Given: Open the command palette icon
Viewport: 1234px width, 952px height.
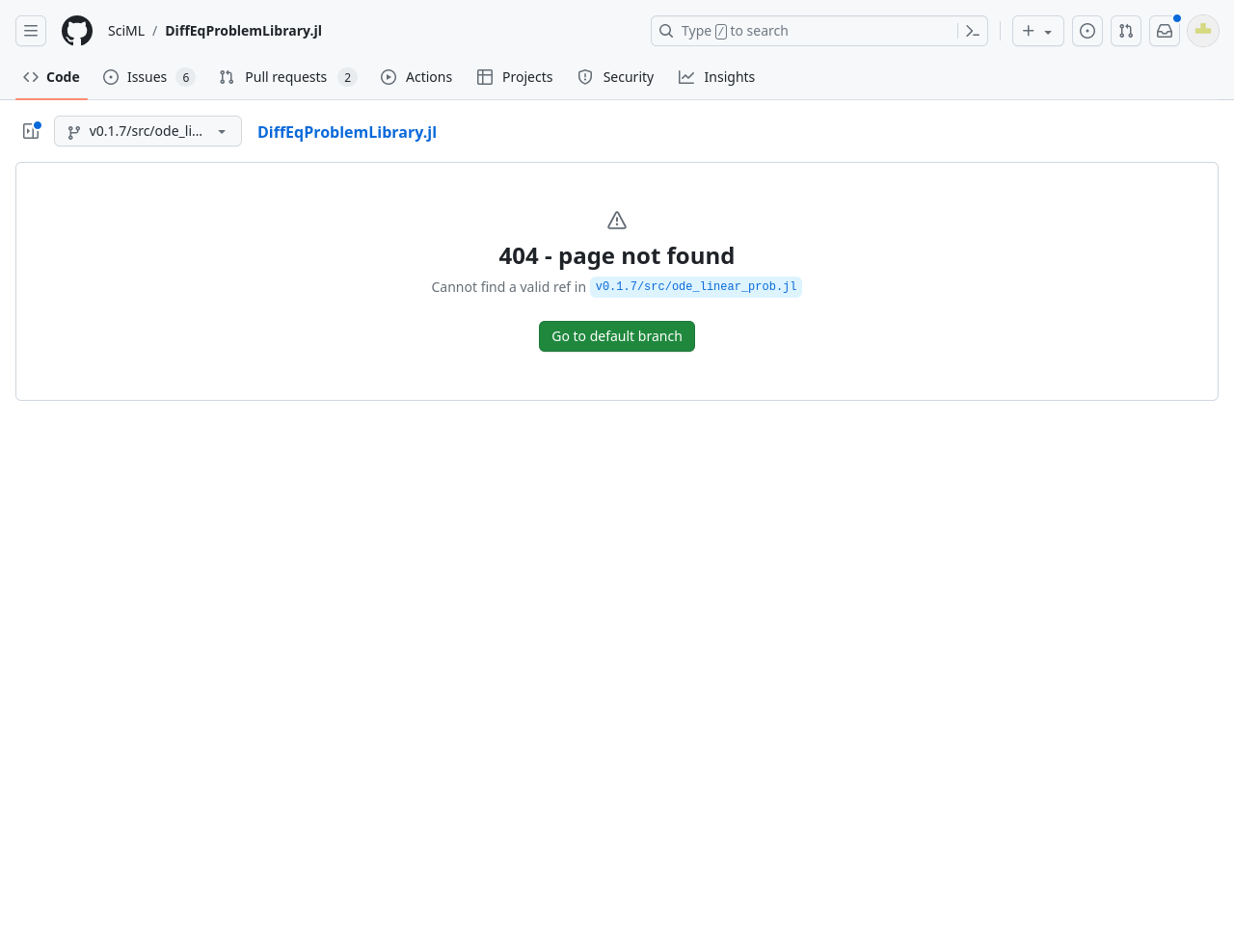Looking at the screenshot, I should (x=973, y=31).
